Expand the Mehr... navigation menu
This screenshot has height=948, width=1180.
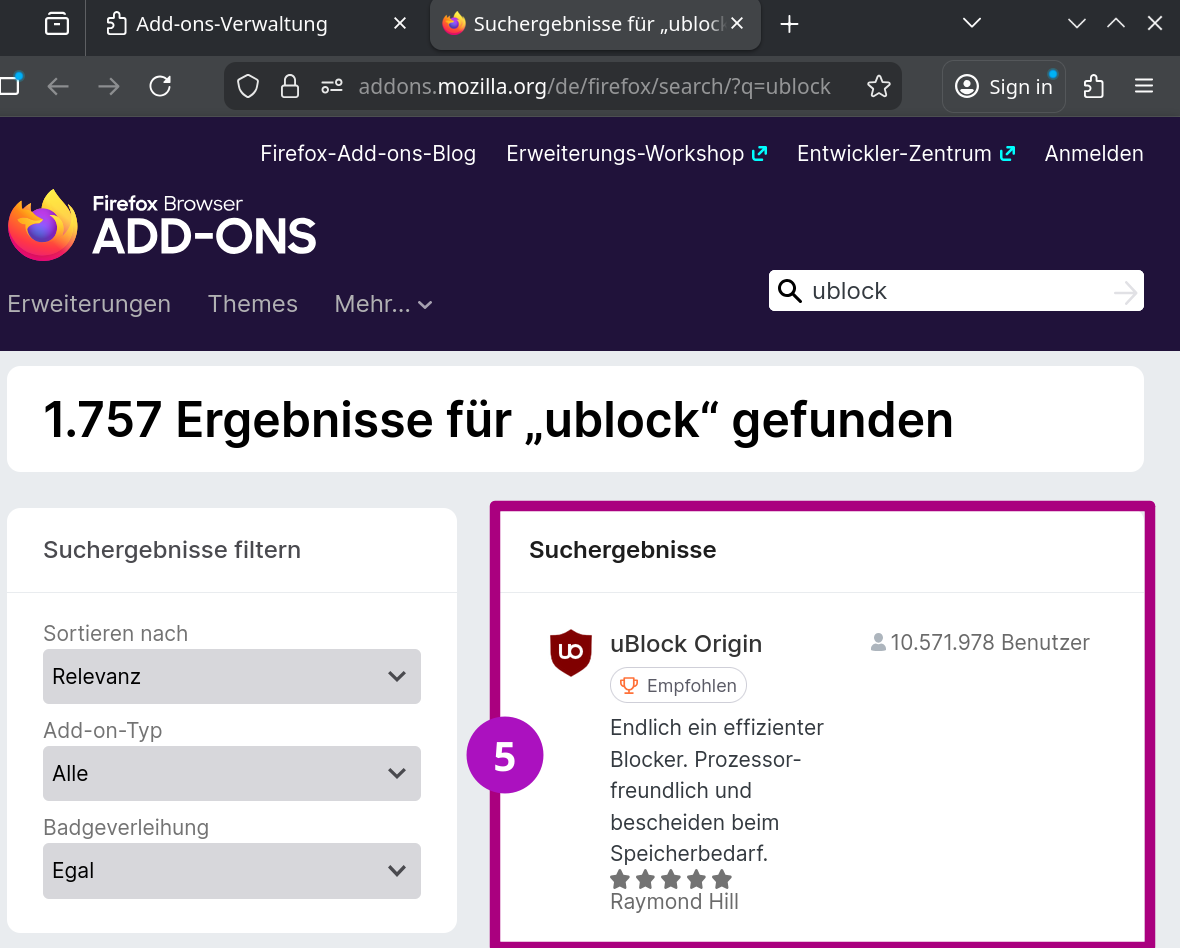pos(383,304)
